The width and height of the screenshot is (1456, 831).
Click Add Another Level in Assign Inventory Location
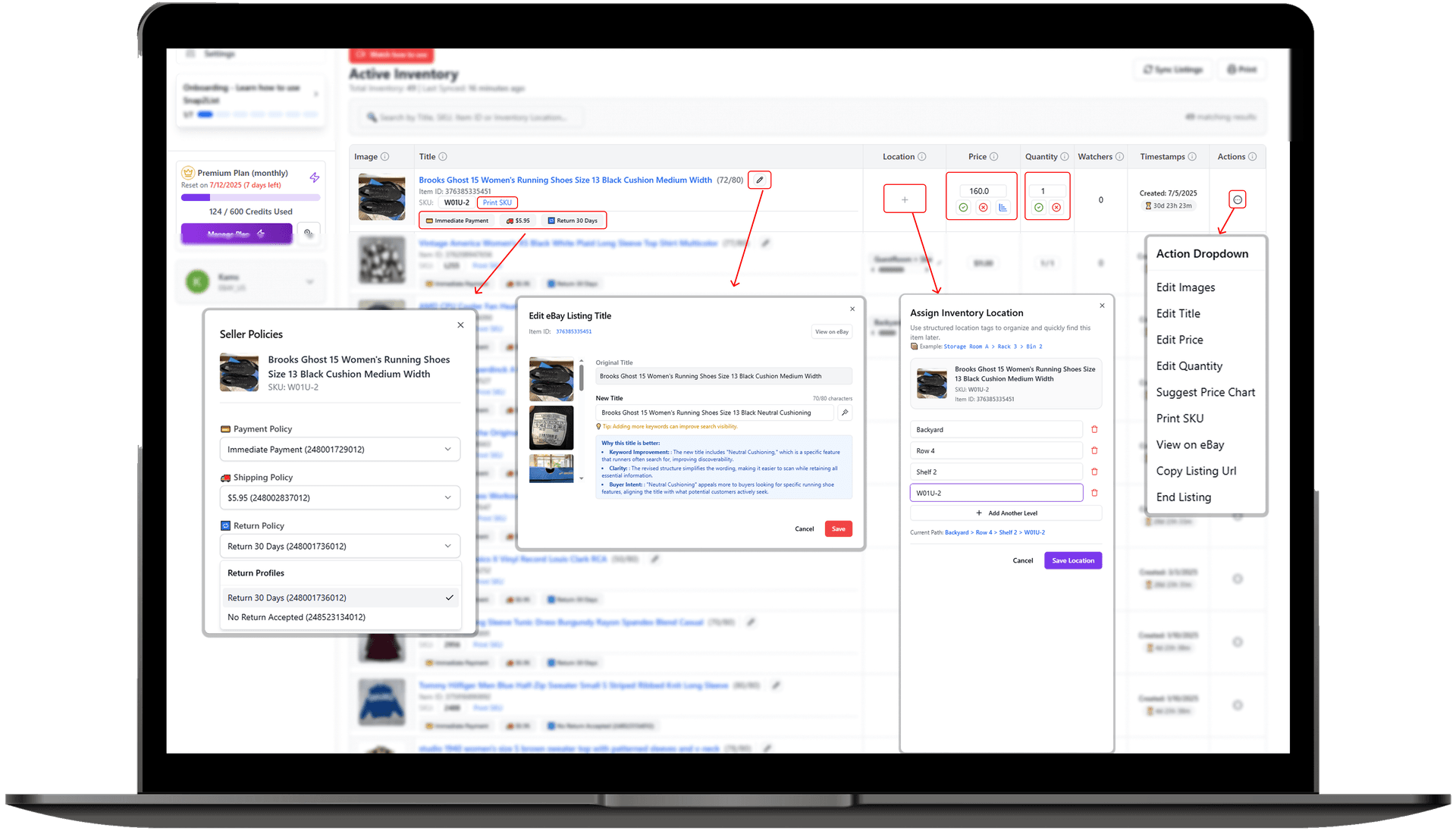tap(1006, 513)
